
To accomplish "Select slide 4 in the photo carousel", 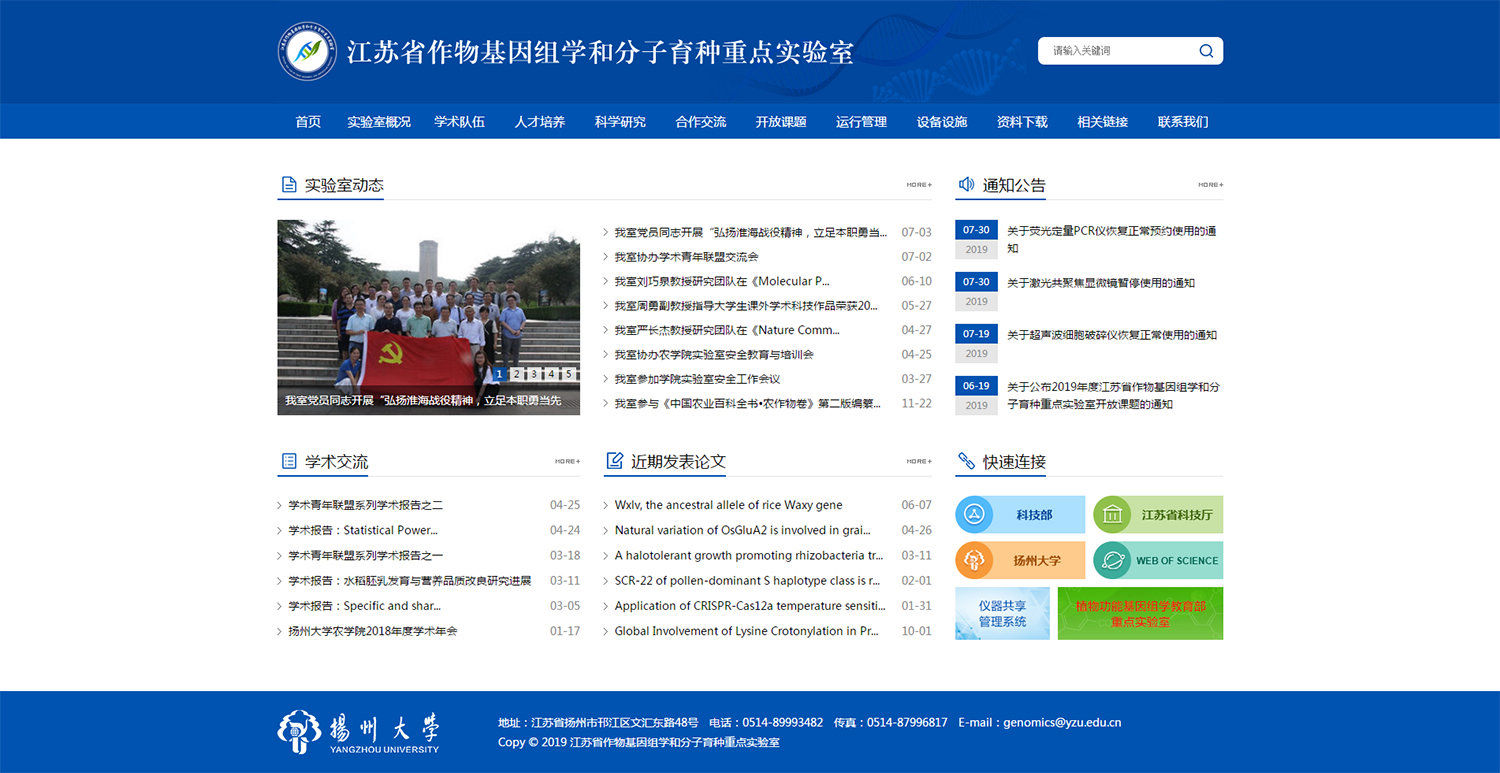I will [x=551, y=374].
